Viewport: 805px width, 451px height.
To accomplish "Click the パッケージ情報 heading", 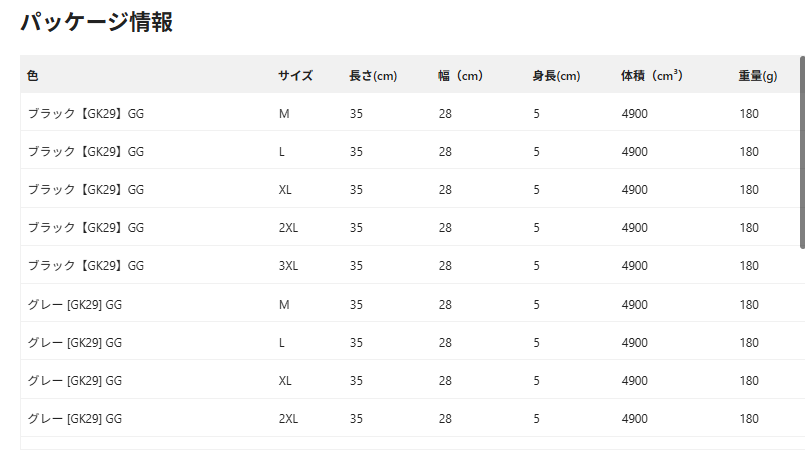I will click(97, 23).
